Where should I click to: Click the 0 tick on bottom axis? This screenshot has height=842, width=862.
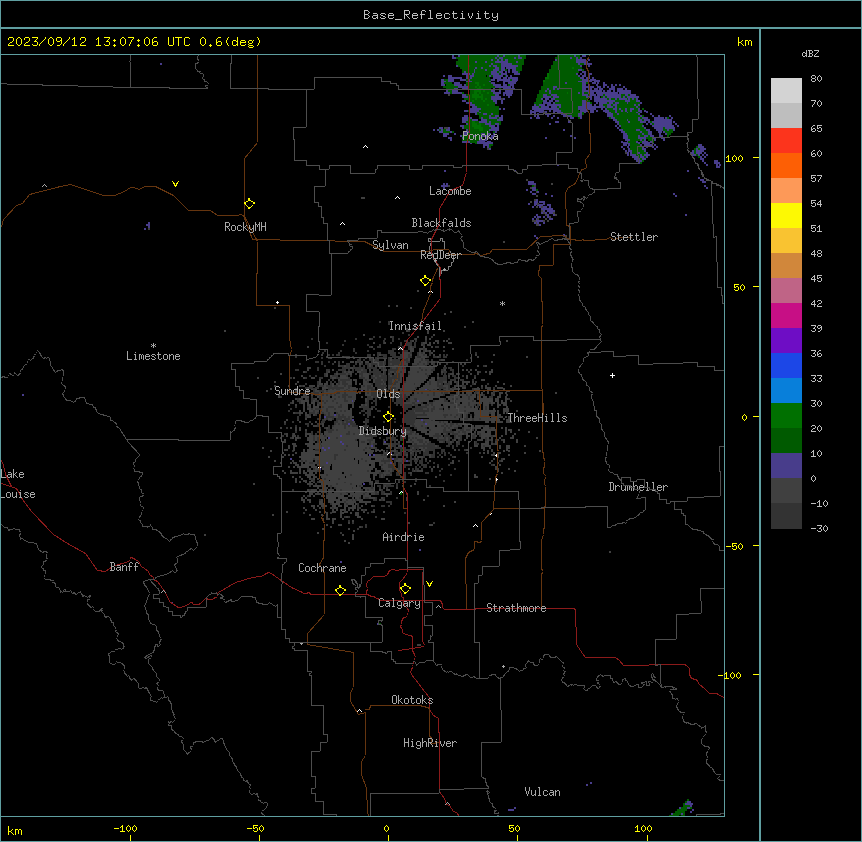click(x=386, y=828)
